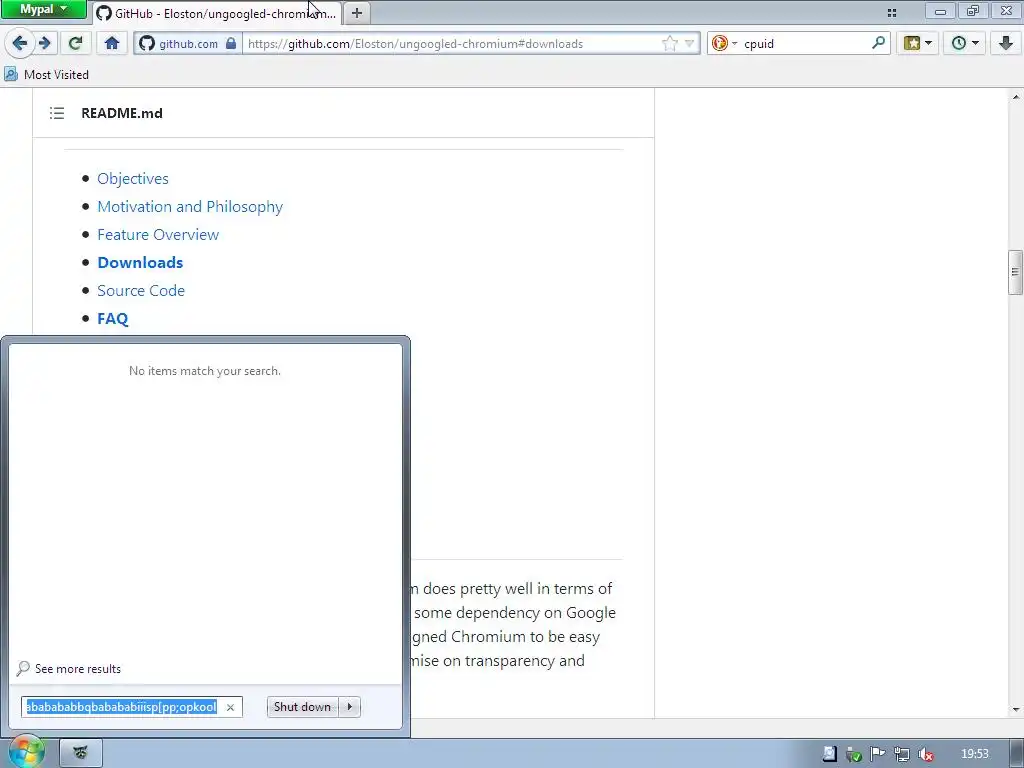Screen dimensions: 1024x768
Task: Open README table of contents icon
Action: 57,113
